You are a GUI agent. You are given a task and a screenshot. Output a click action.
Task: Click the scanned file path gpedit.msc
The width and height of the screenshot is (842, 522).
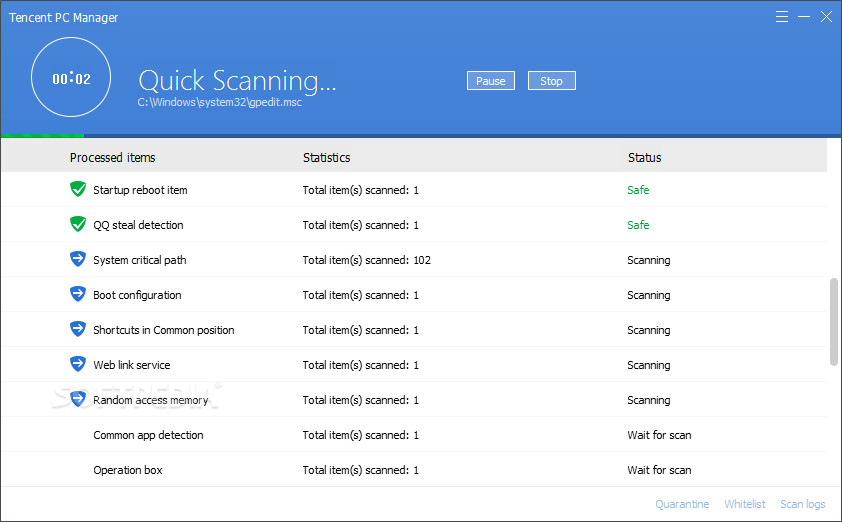pyautogui.click(x=220, y=102)
